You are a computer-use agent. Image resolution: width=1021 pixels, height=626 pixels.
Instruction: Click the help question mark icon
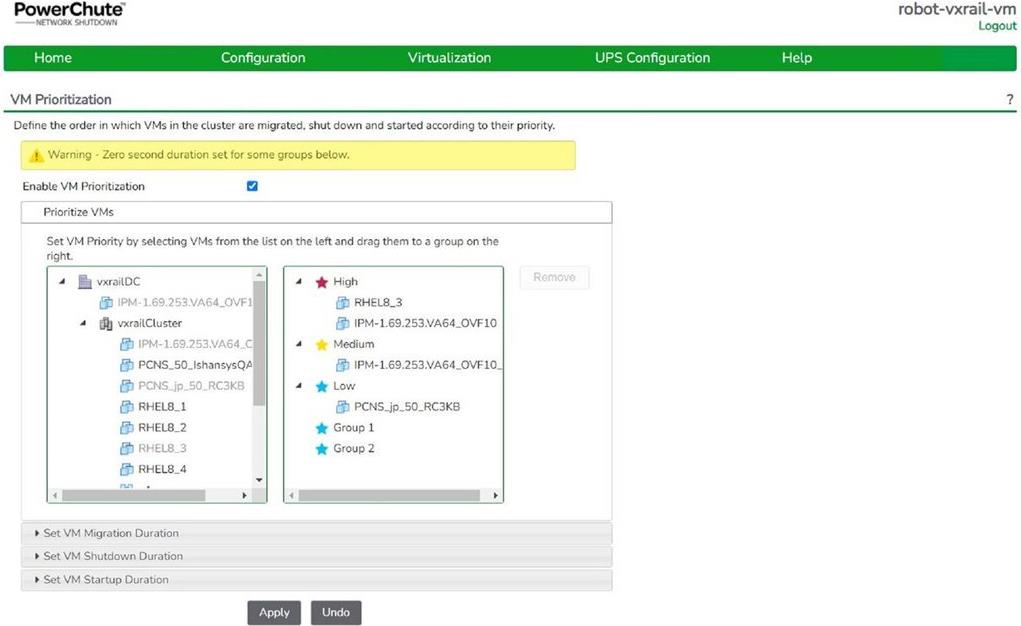click(x=1010, y=100)
